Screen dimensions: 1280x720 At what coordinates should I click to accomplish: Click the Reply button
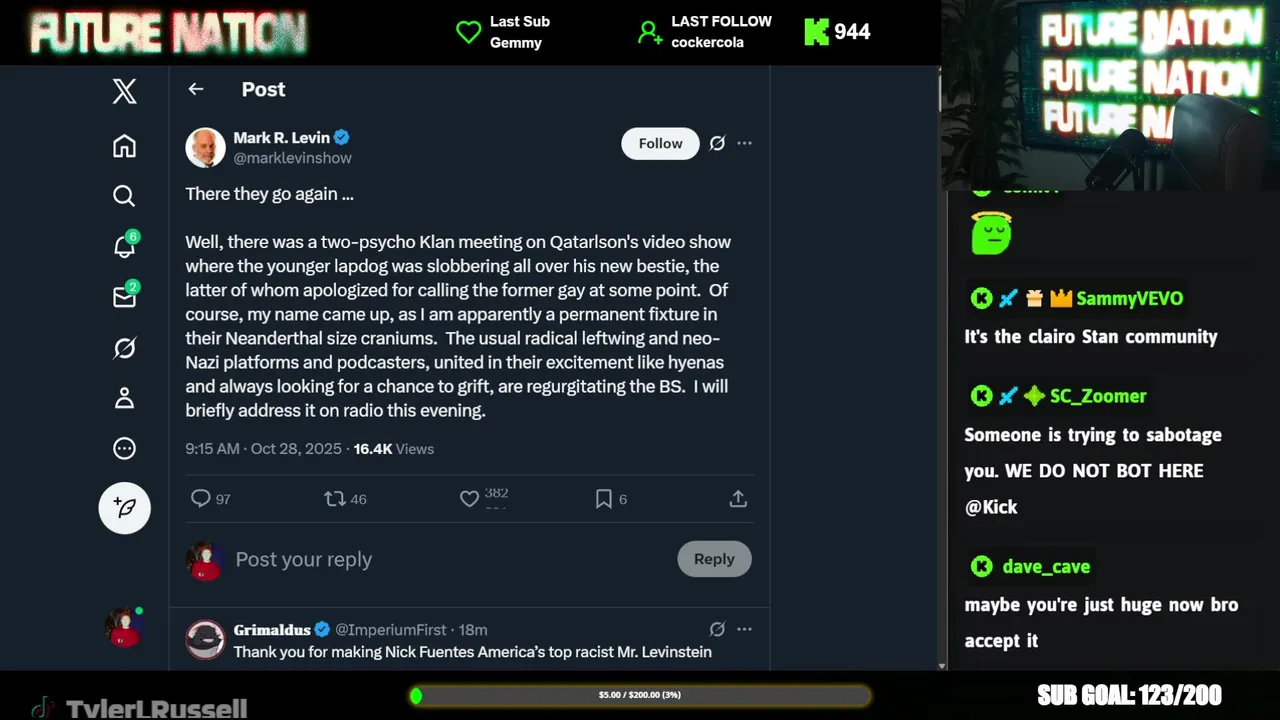click(x=714, y=559)
